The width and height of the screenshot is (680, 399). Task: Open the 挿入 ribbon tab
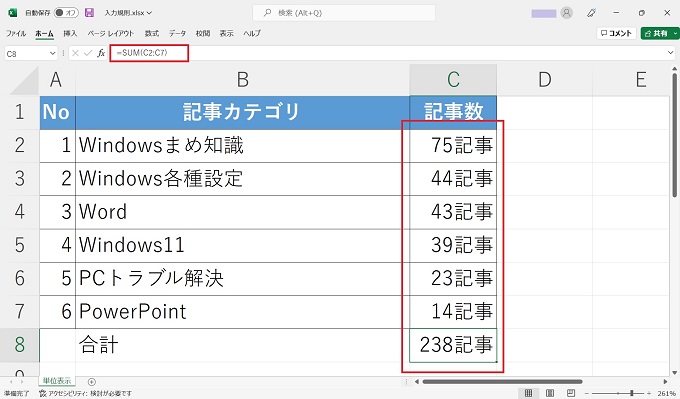coord(70,33)
